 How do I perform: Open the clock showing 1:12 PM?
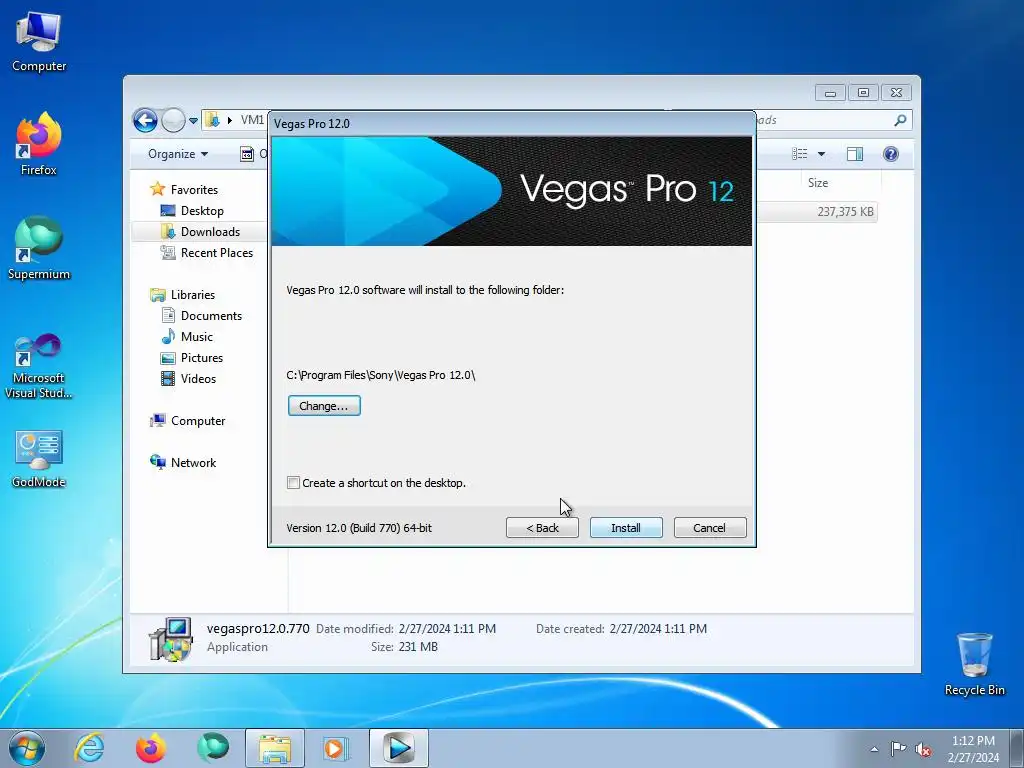click(x=973, y=749)
